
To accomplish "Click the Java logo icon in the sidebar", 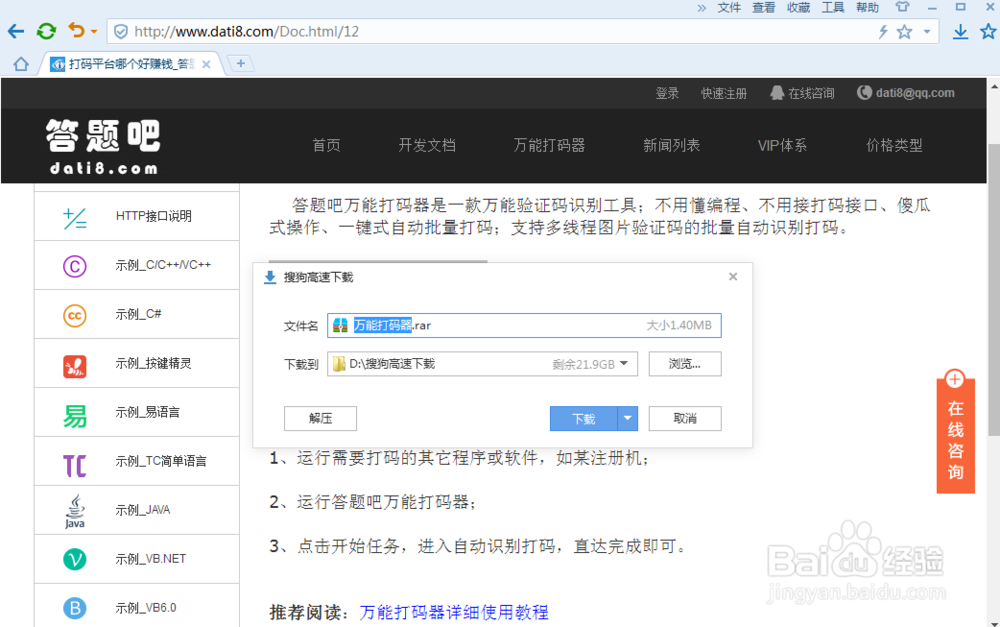I will pos(75,512).
